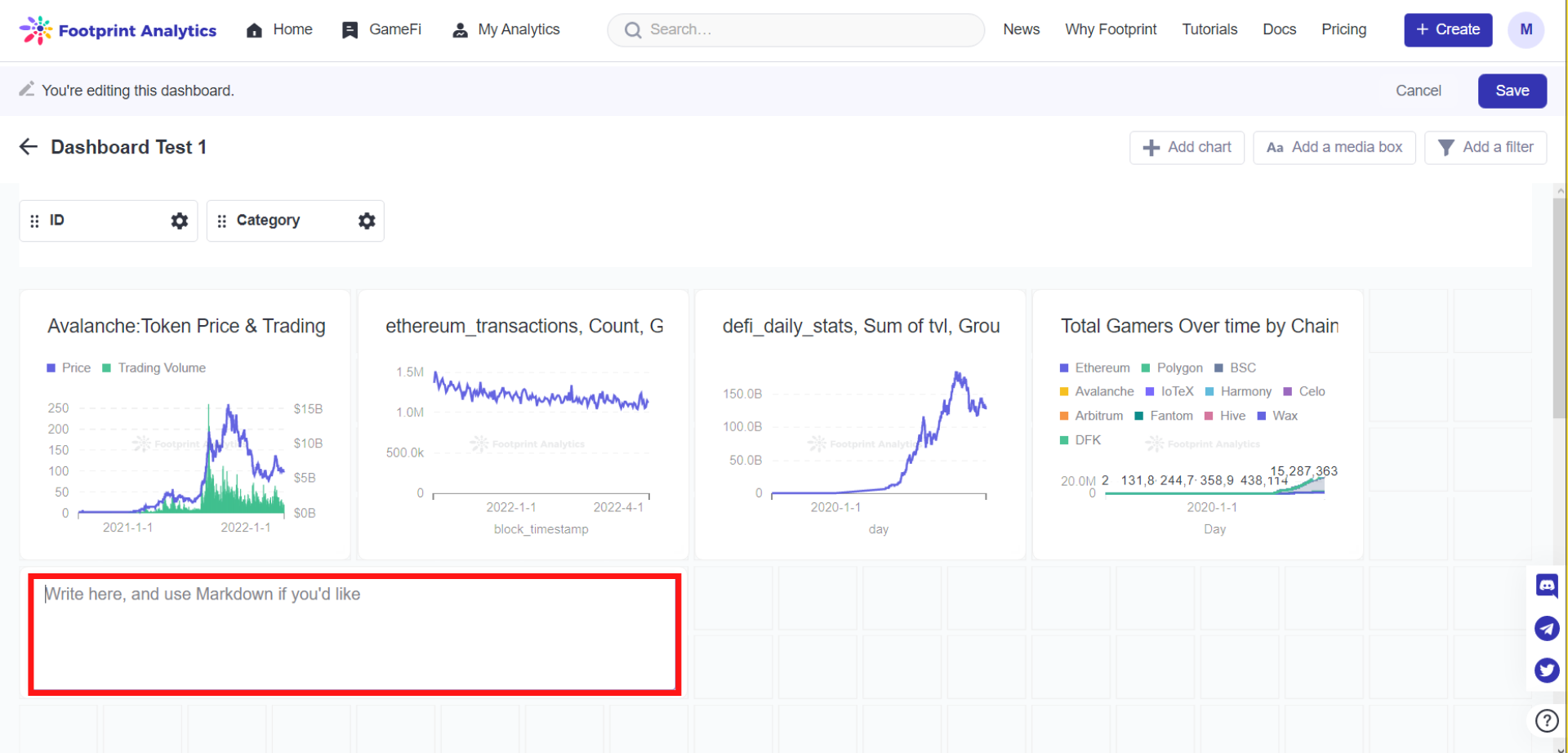Toggle the Arbitrum legend series
The width and height of the screenshot is (1568, 753).
[1091, 416]
